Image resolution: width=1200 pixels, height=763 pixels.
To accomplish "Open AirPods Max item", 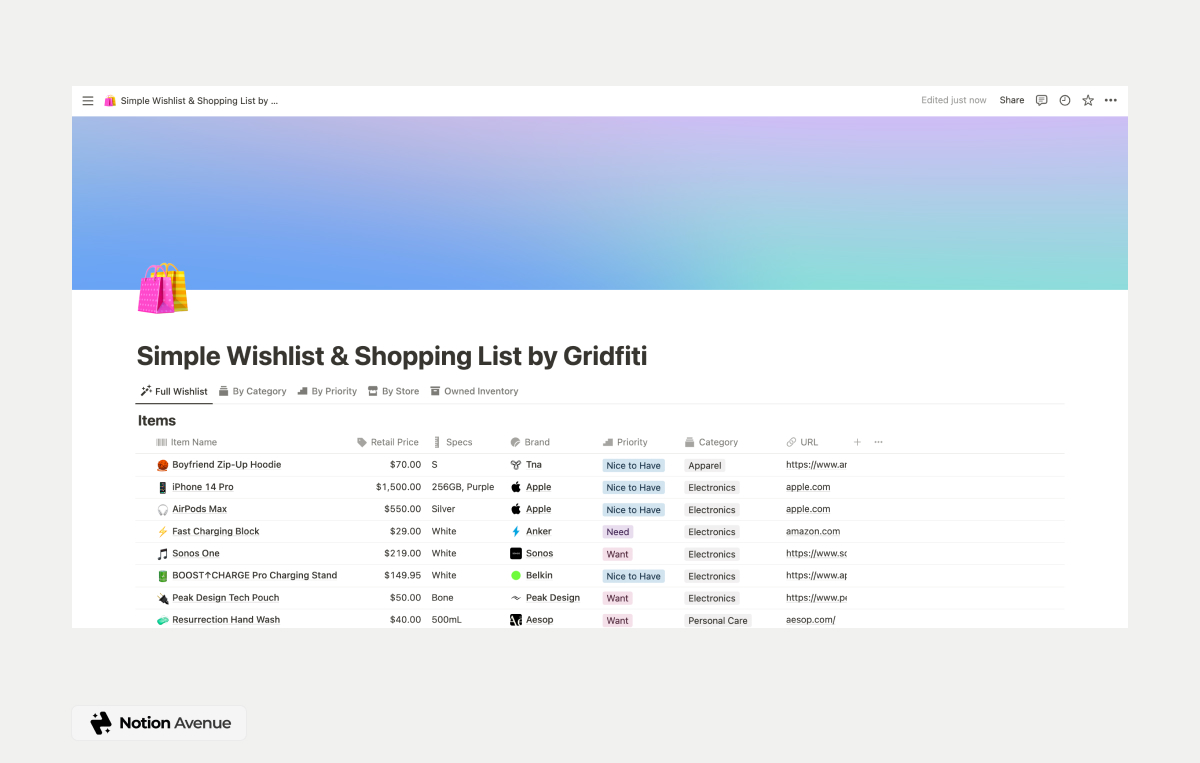I will [199, 509].
